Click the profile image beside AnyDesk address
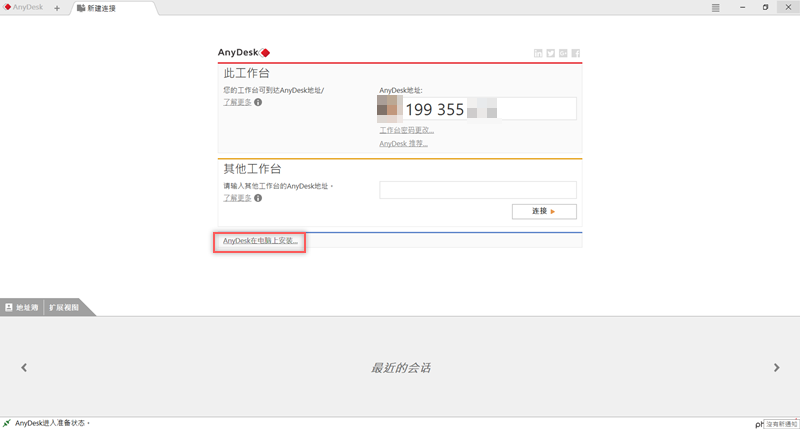The width and height of the screenshot is (800, 429). [x=389, y=109]
